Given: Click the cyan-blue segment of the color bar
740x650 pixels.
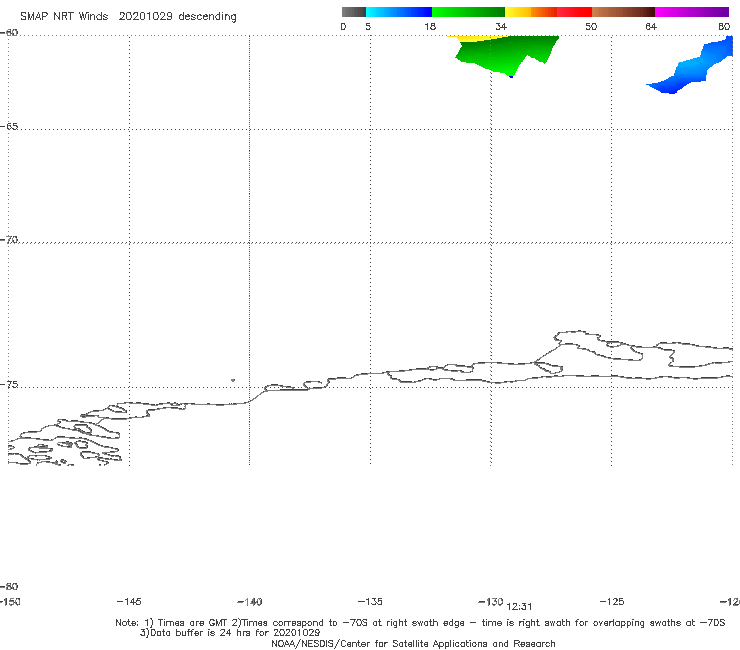Looking at the screenshot, I should [x=399, y=12].
